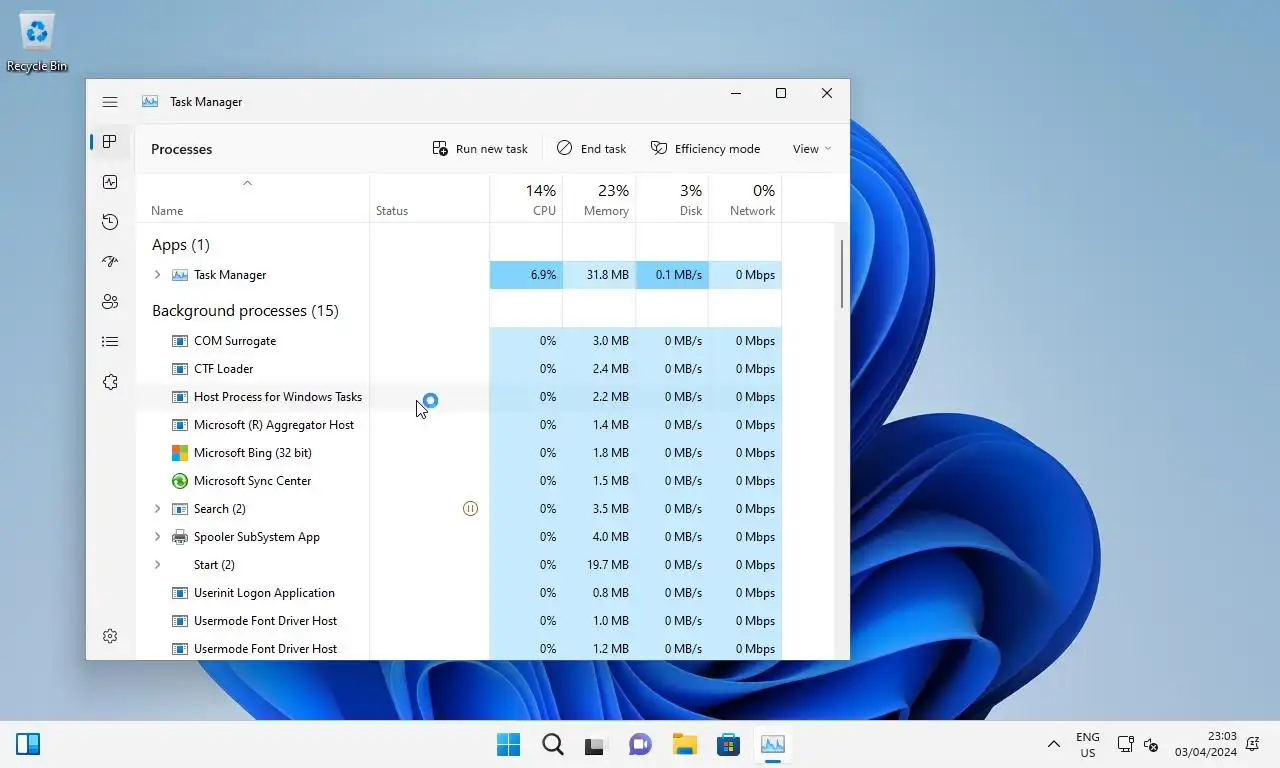Expand the Task Manager process group
The height and width of the screenshot is (768, 1280).
(x=157, y=275)
